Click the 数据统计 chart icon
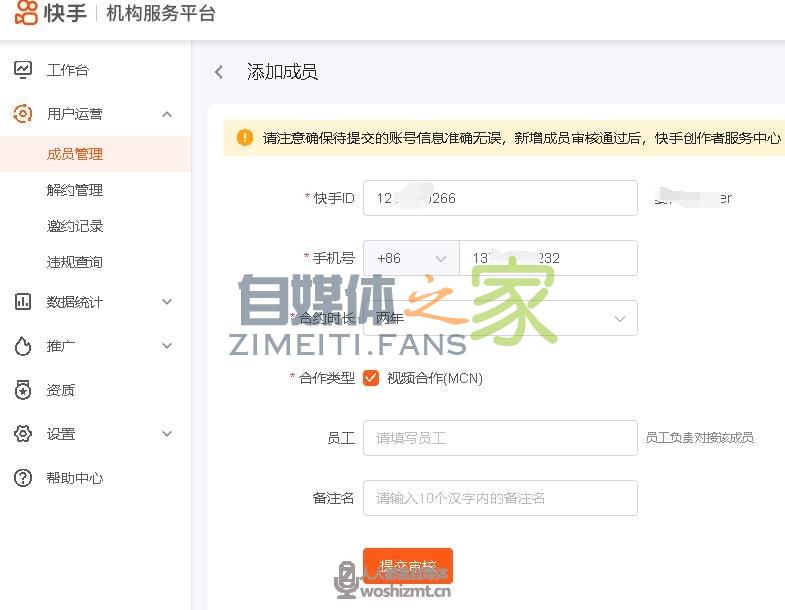The image size is (785, 610). click(x=22, y=302)
